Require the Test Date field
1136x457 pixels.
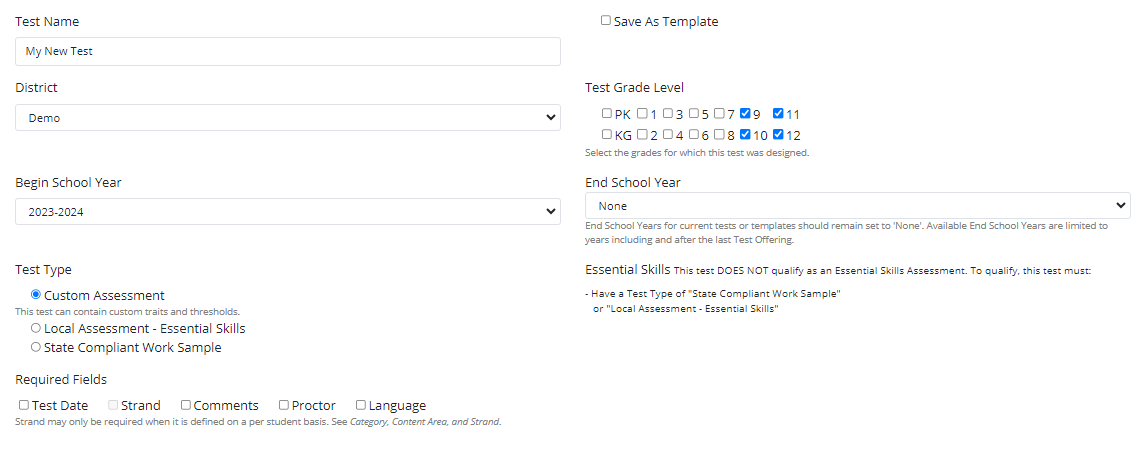[x=24, y=405]
